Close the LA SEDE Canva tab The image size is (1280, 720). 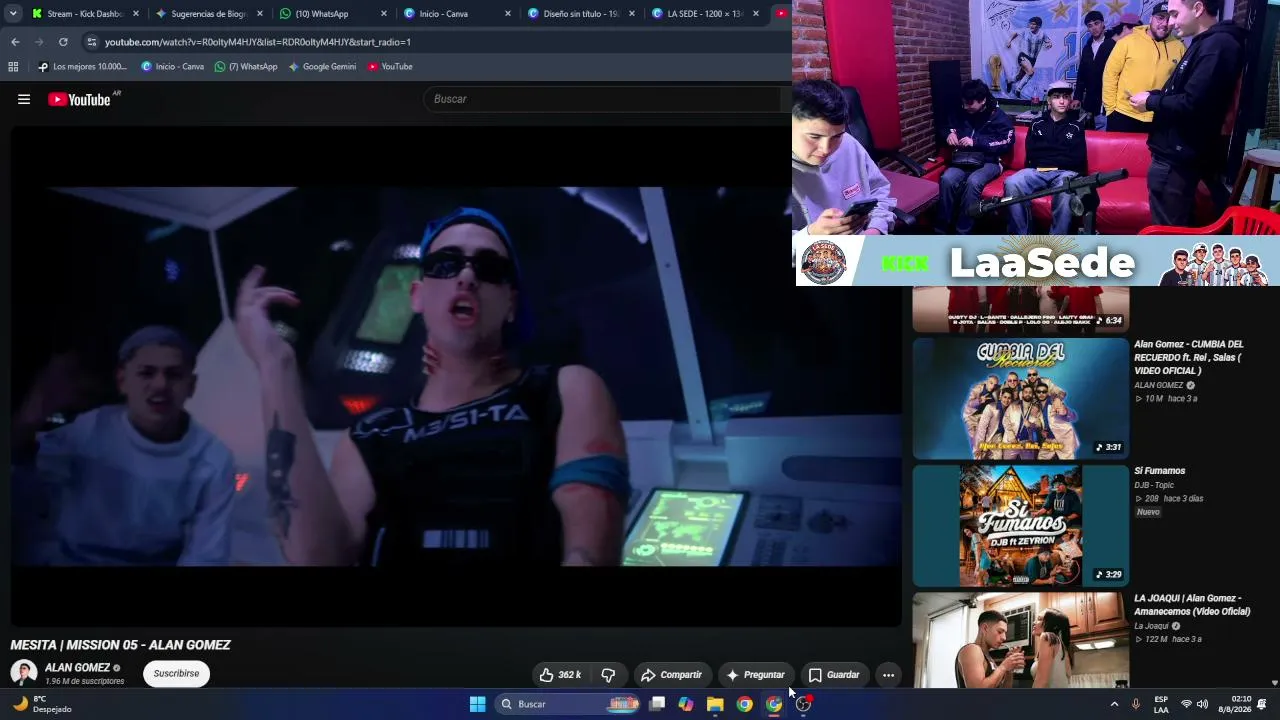(x=755, y=14)
